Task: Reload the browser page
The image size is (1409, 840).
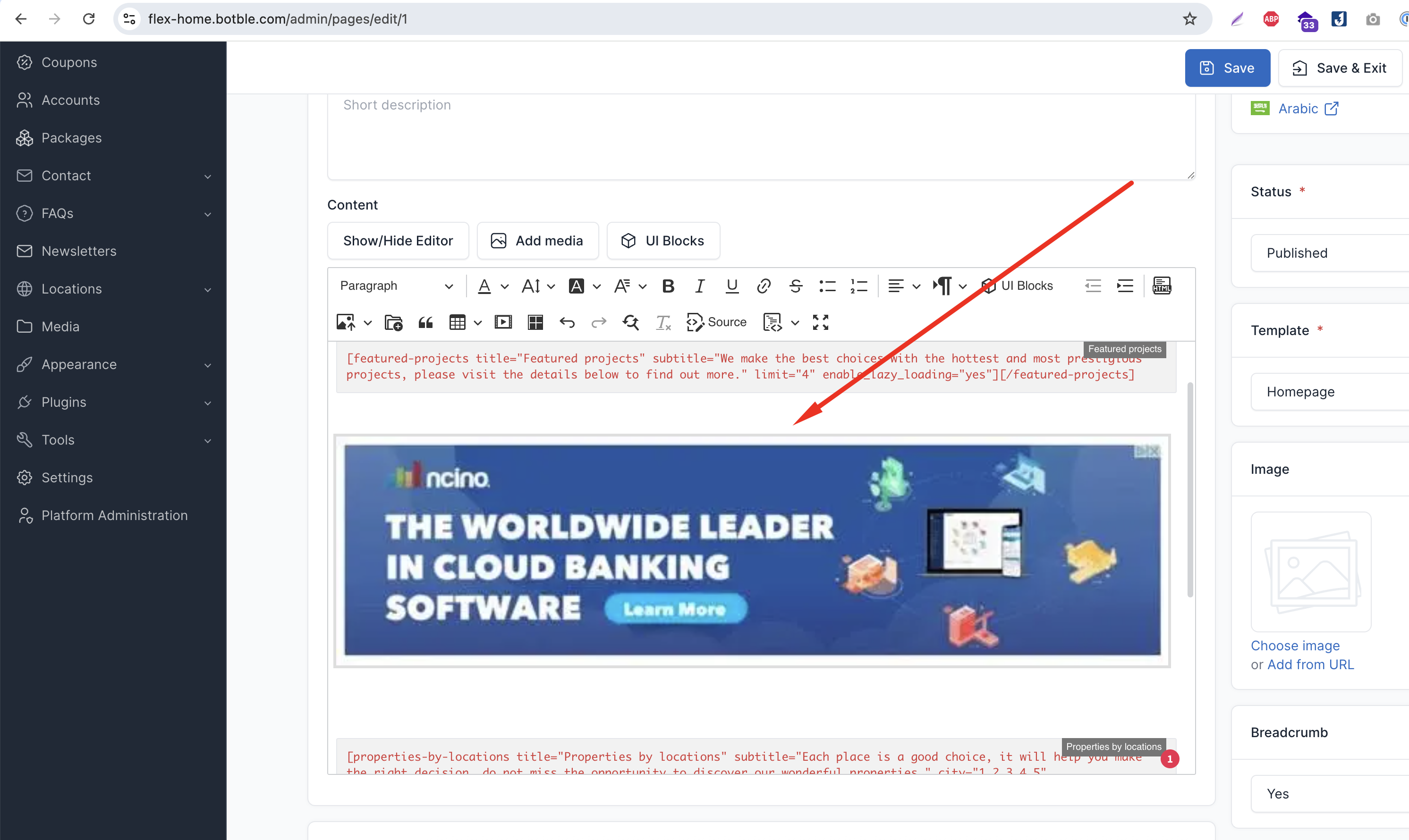Action: pos(89,19)
